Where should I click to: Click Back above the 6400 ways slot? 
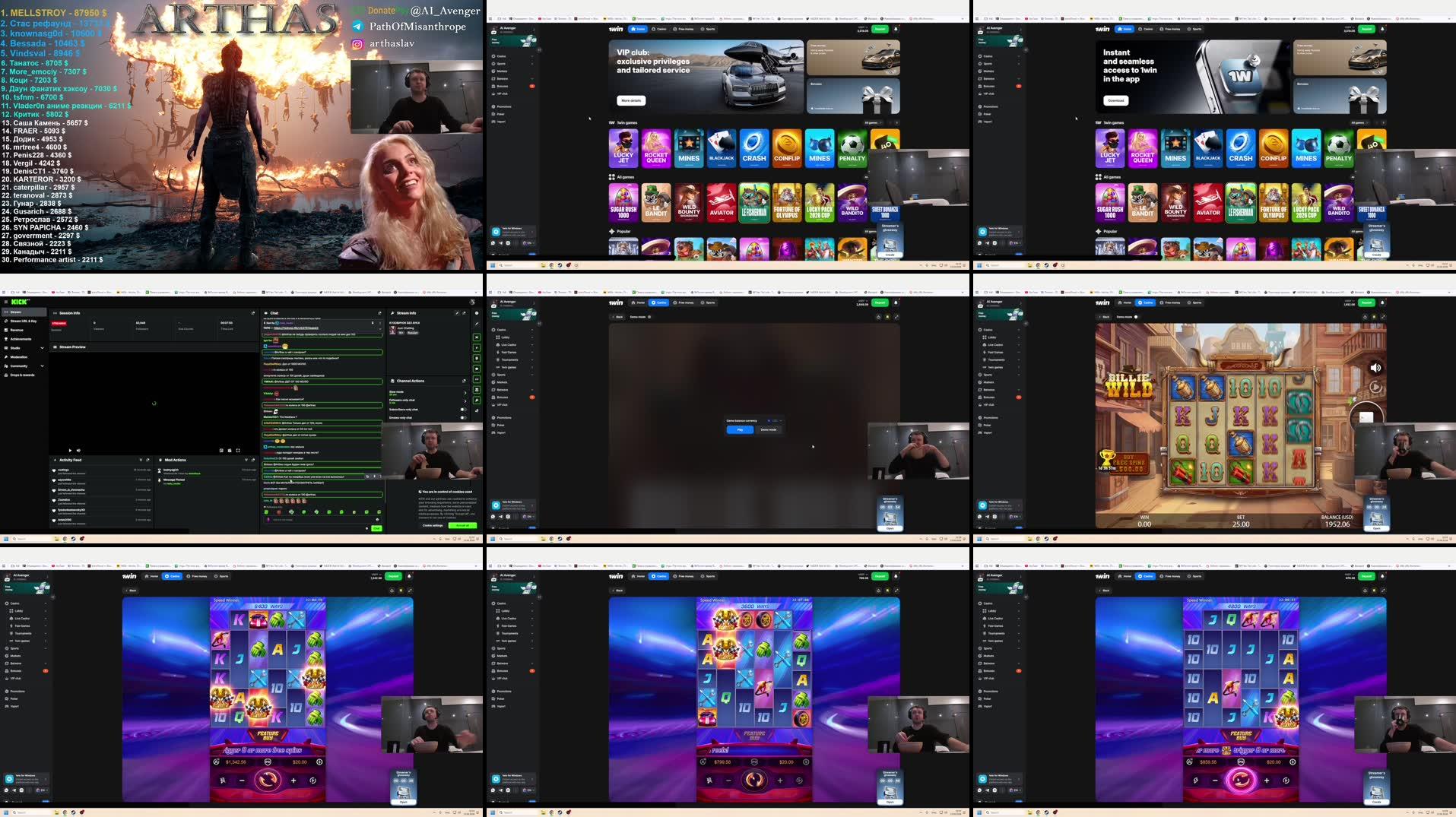pos(132,590)
